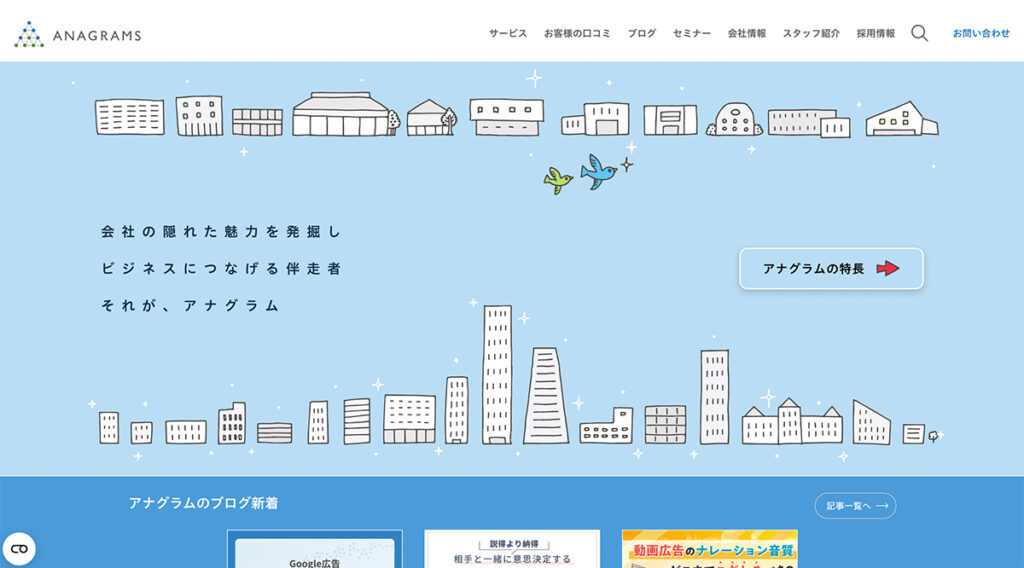
Task: Click the お問い合わせ contact link
Action: [981, 33]
